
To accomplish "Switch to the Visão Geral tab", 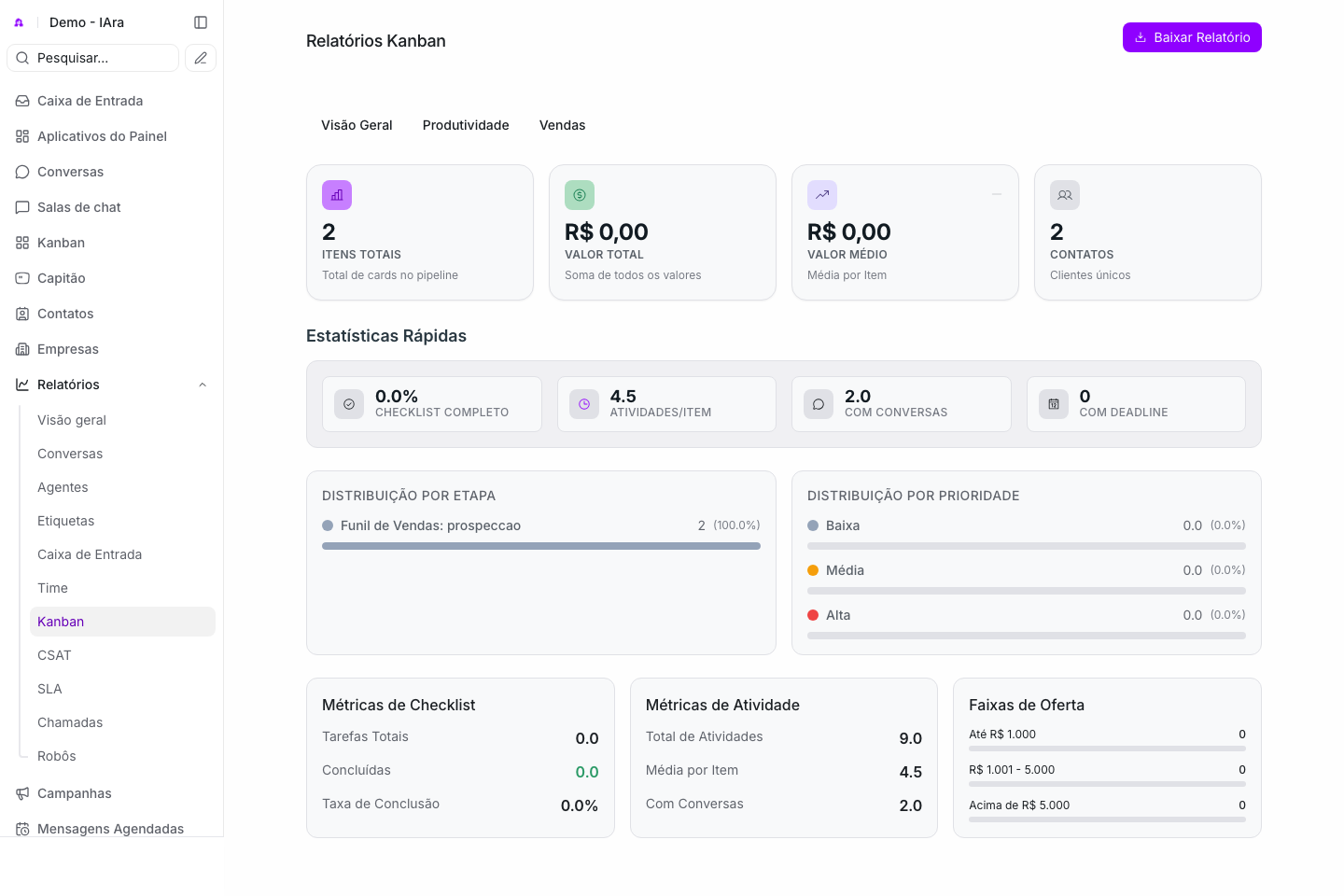I will tap(357, 125).
